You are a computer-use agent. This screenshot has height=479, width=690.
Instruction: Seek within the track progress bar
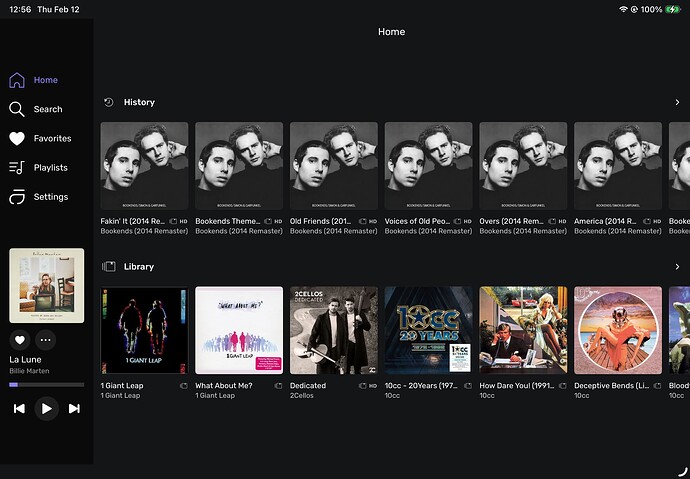(x=47, y=384)
